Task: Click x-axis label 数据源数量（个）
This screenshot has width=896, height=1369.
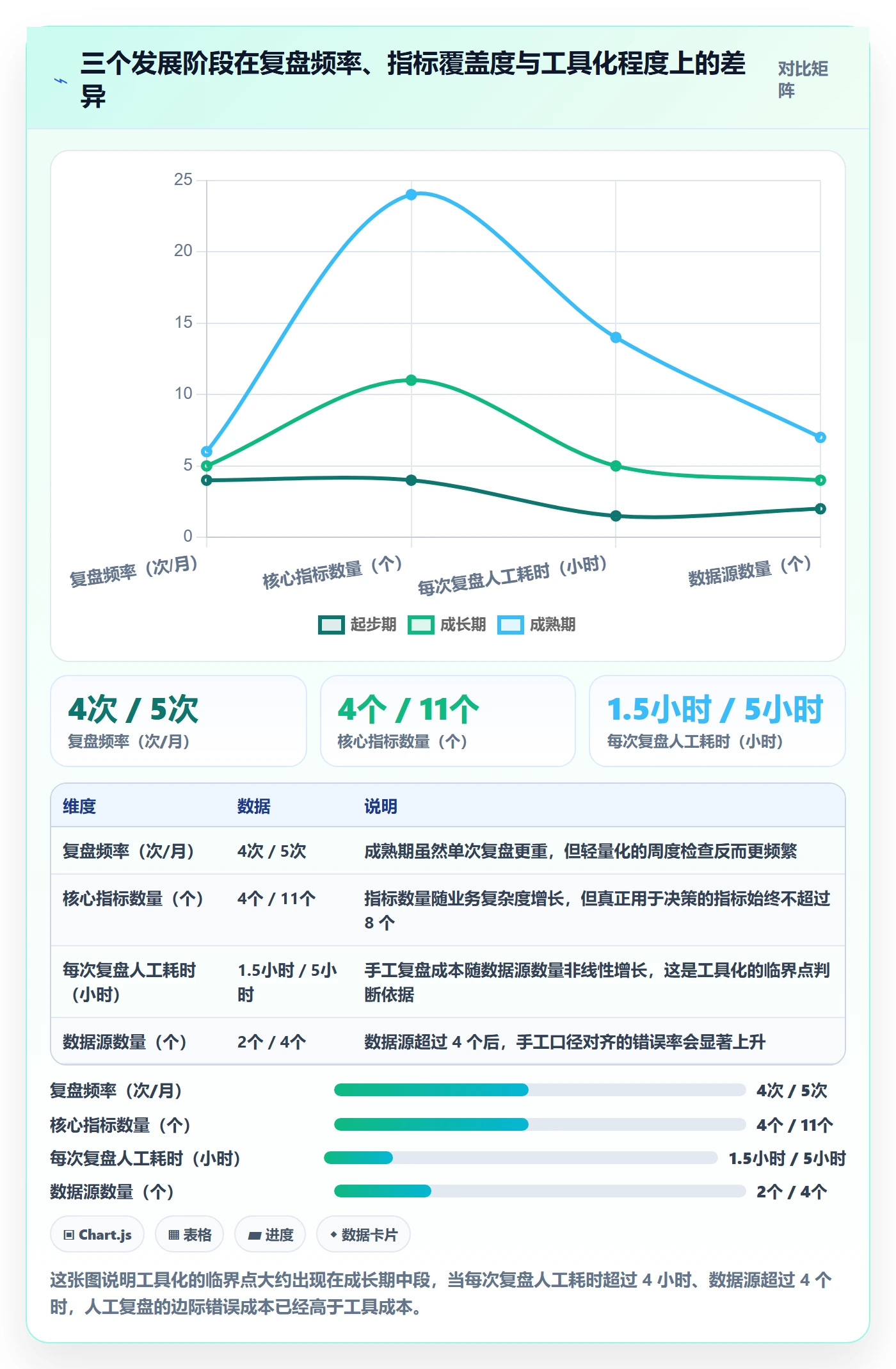Action: (750, 571)
